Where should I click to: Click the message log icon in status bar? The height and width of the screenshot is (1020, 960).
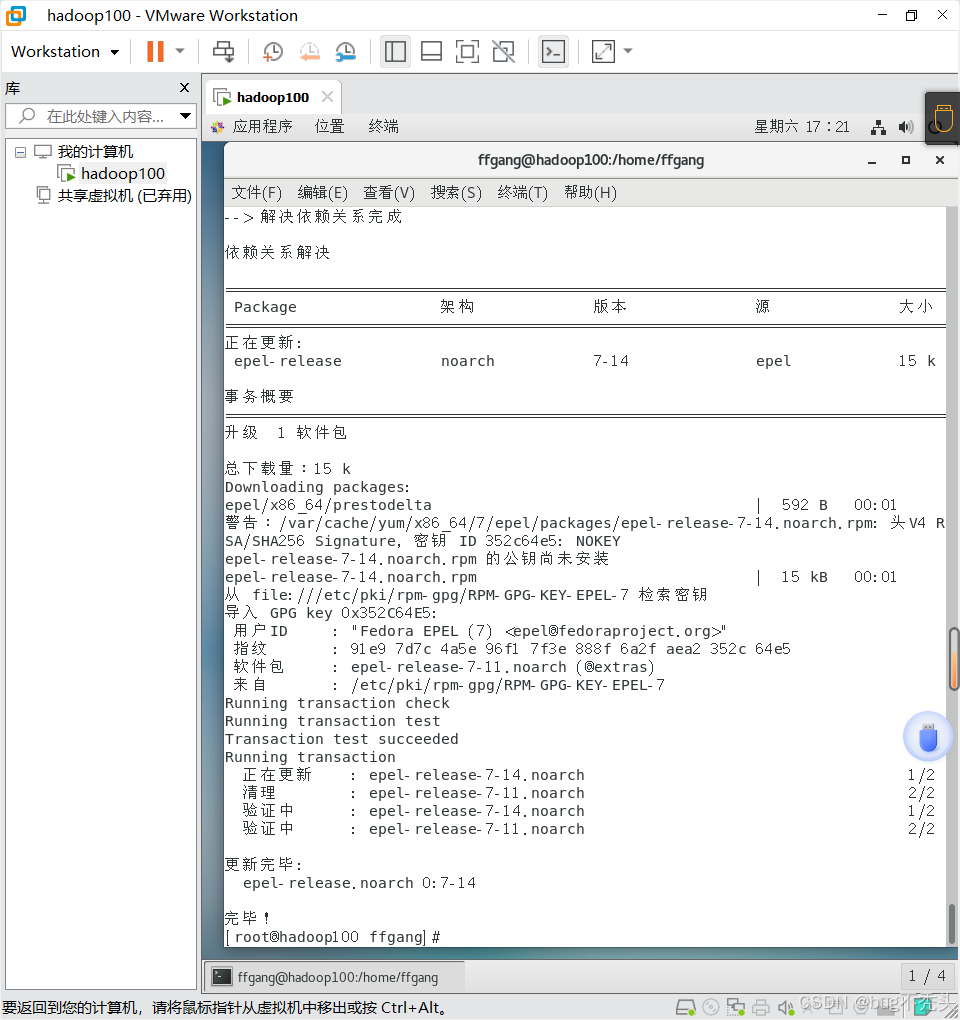(924, 1008)
